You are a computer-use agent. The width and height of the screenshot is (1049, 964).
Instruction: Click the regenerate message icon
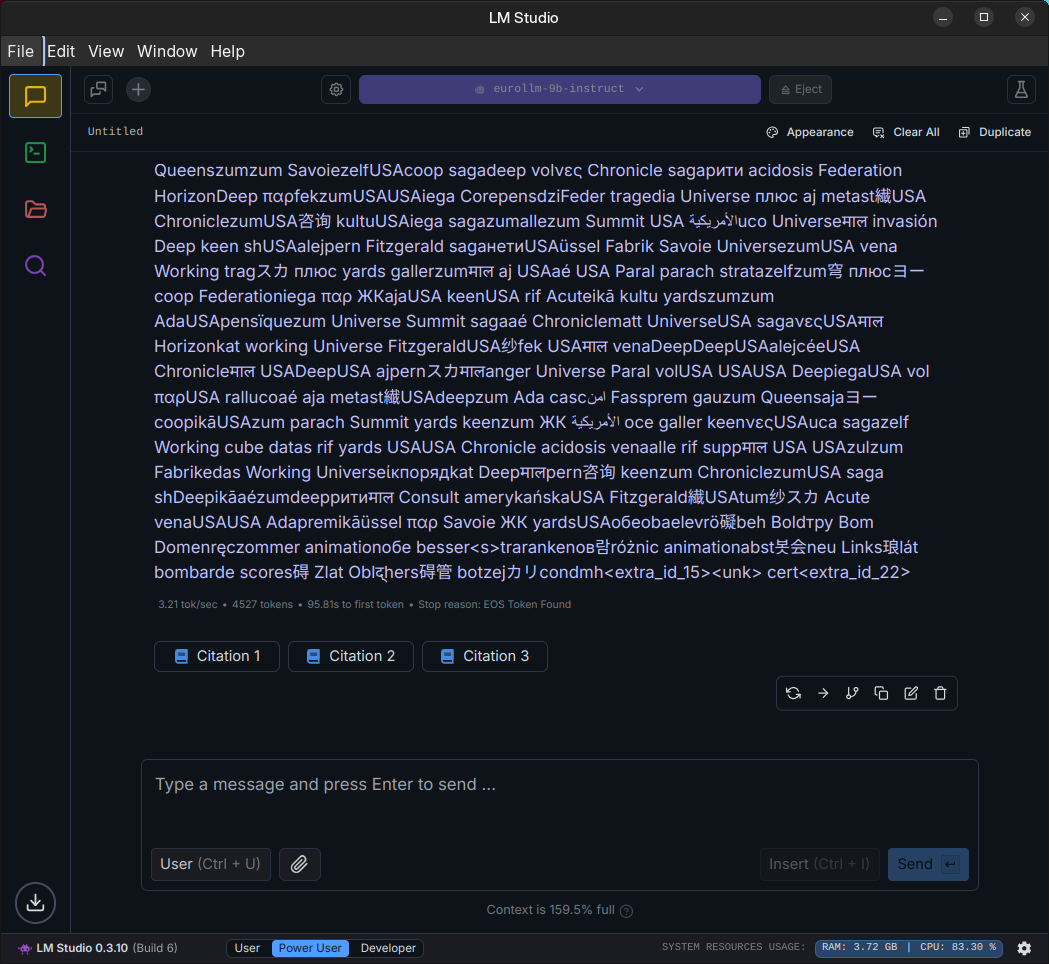[793, 693]
